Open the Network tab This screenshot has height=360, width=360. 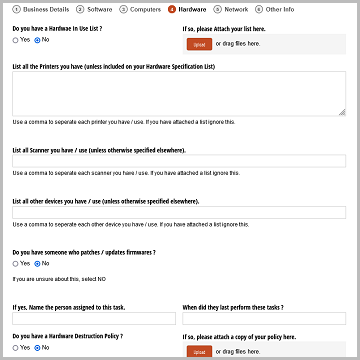pos(236,9)
